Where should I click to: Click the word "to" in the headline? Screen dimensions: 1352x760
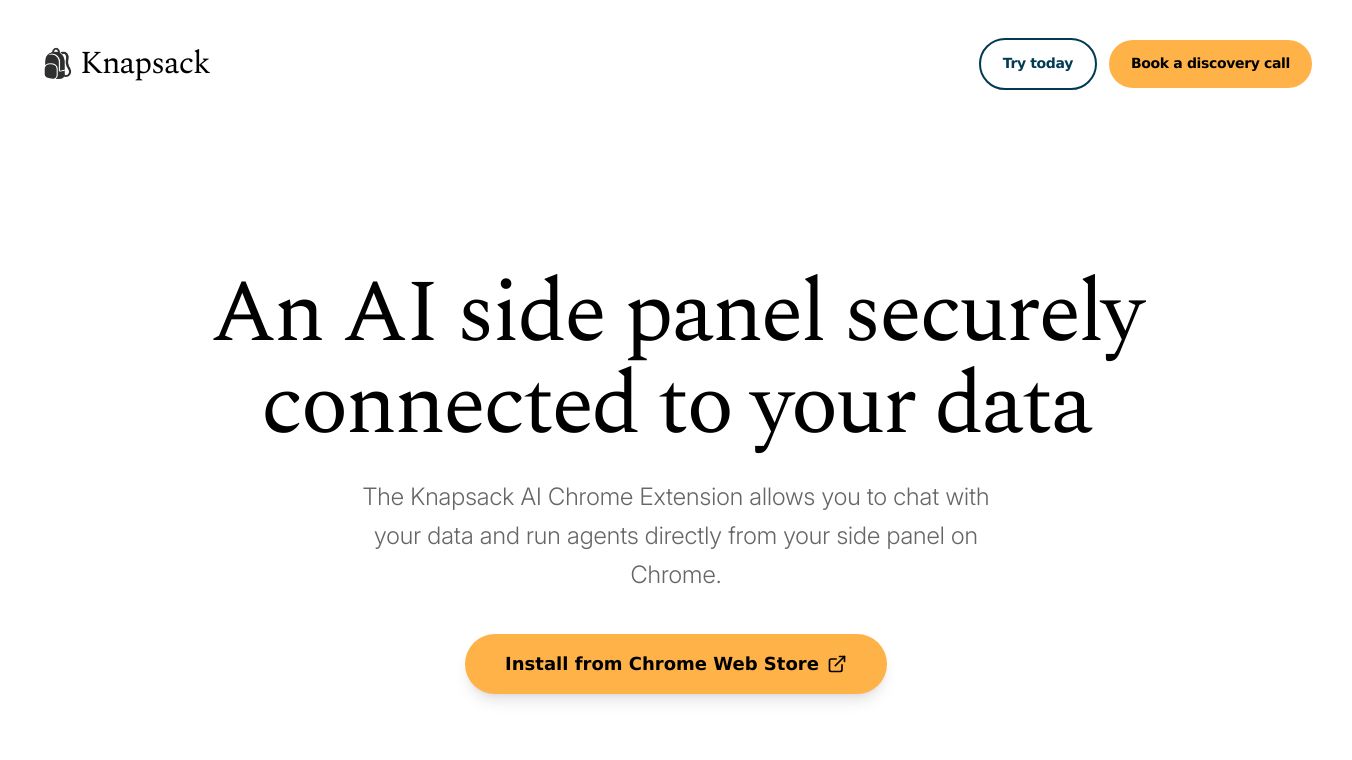pyautogui.click(x=694, y=405)
